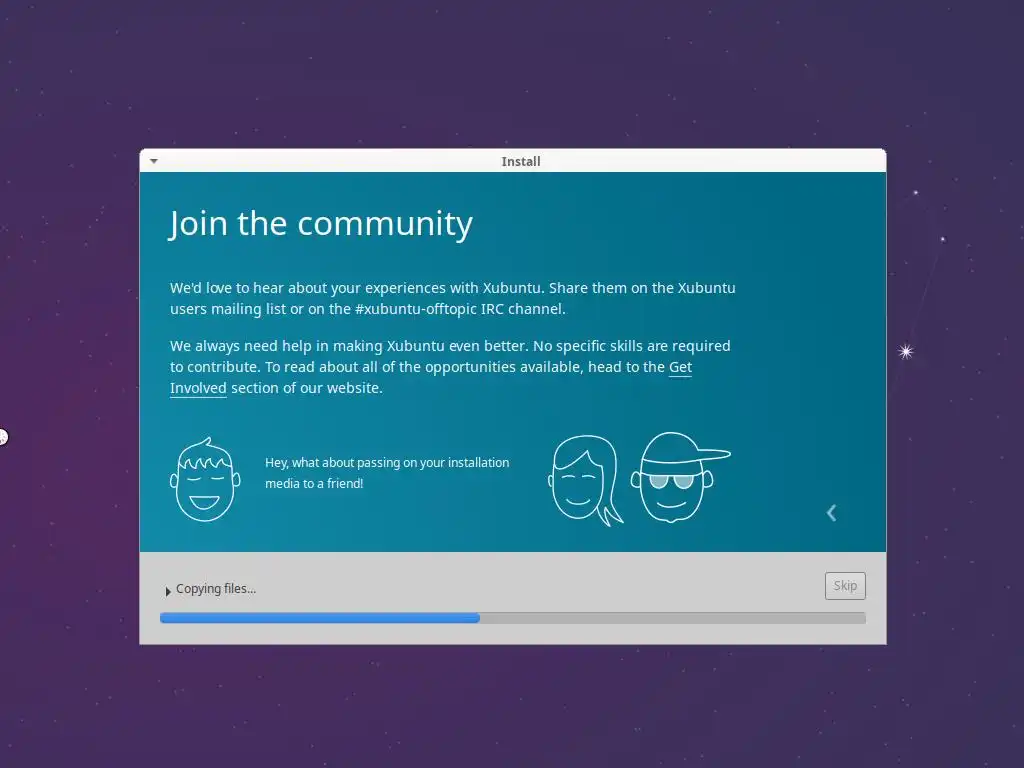The width and height of the screenshot is (1024, 768).
Task: Click the smiling boy face illustration
Action: click(205, 480)
